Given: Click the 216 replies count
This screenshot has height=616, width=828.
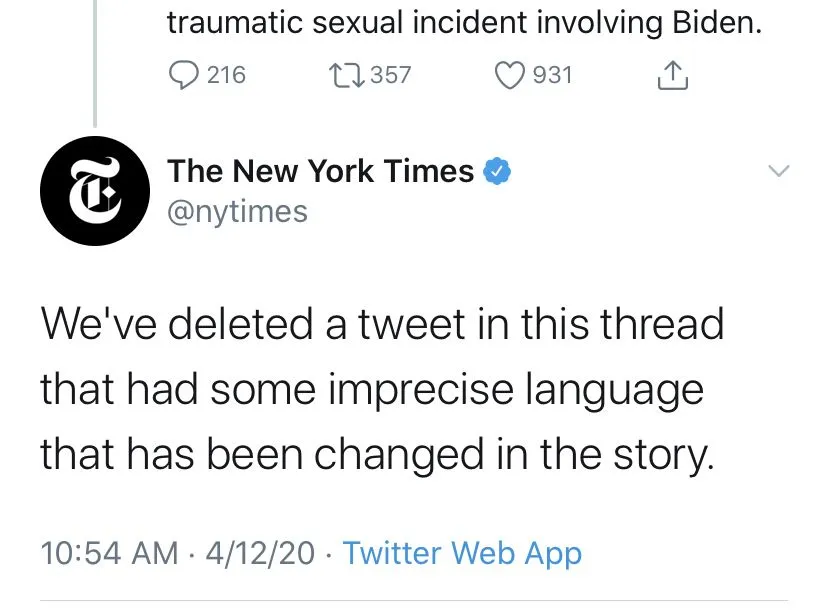Looking at the screenshot, I should (225, 75).
